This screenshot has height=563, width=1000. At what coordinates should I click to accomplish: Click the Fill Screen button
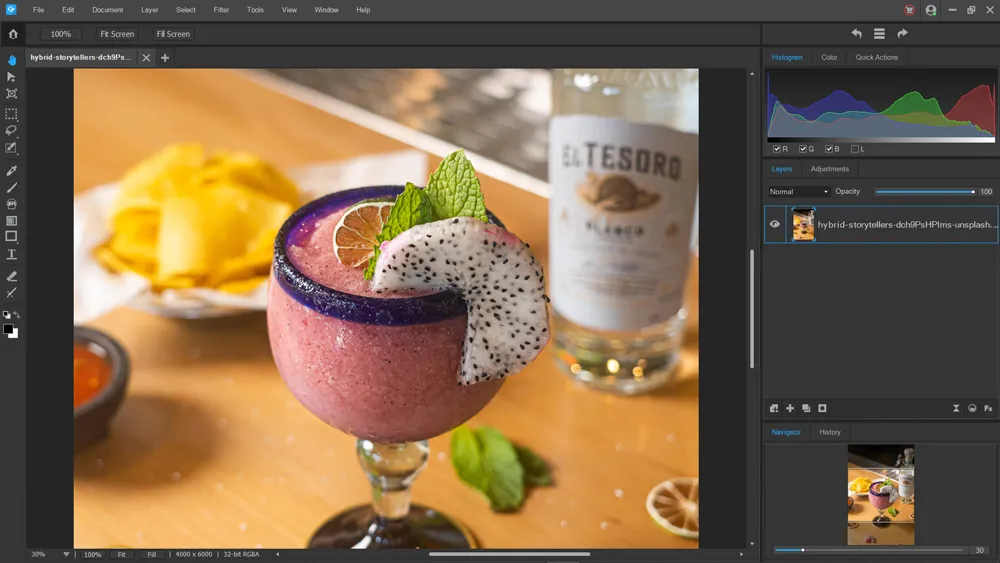pos(173,34)
